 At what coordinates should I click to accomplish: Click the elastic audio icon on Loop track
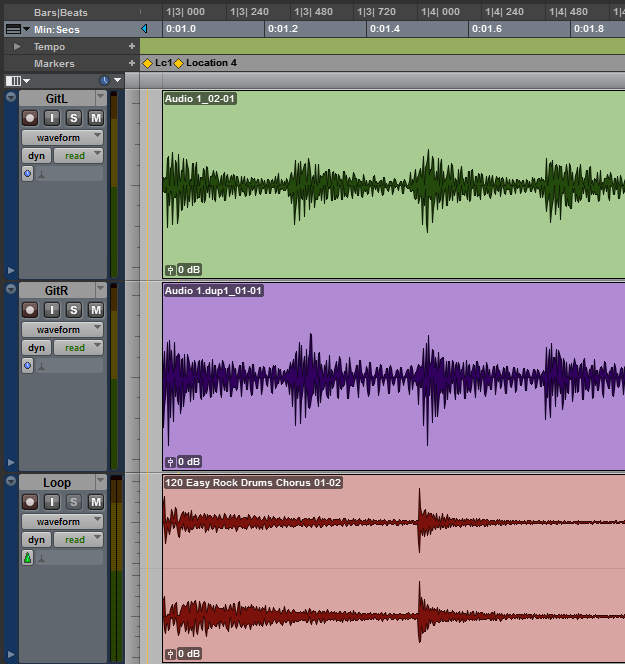28,557
